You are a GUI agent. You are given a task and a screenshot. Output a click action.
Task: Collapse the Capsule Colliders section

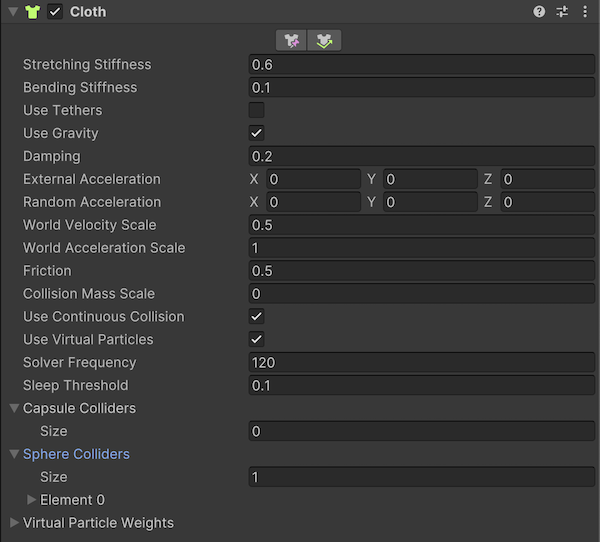point(14,408)
